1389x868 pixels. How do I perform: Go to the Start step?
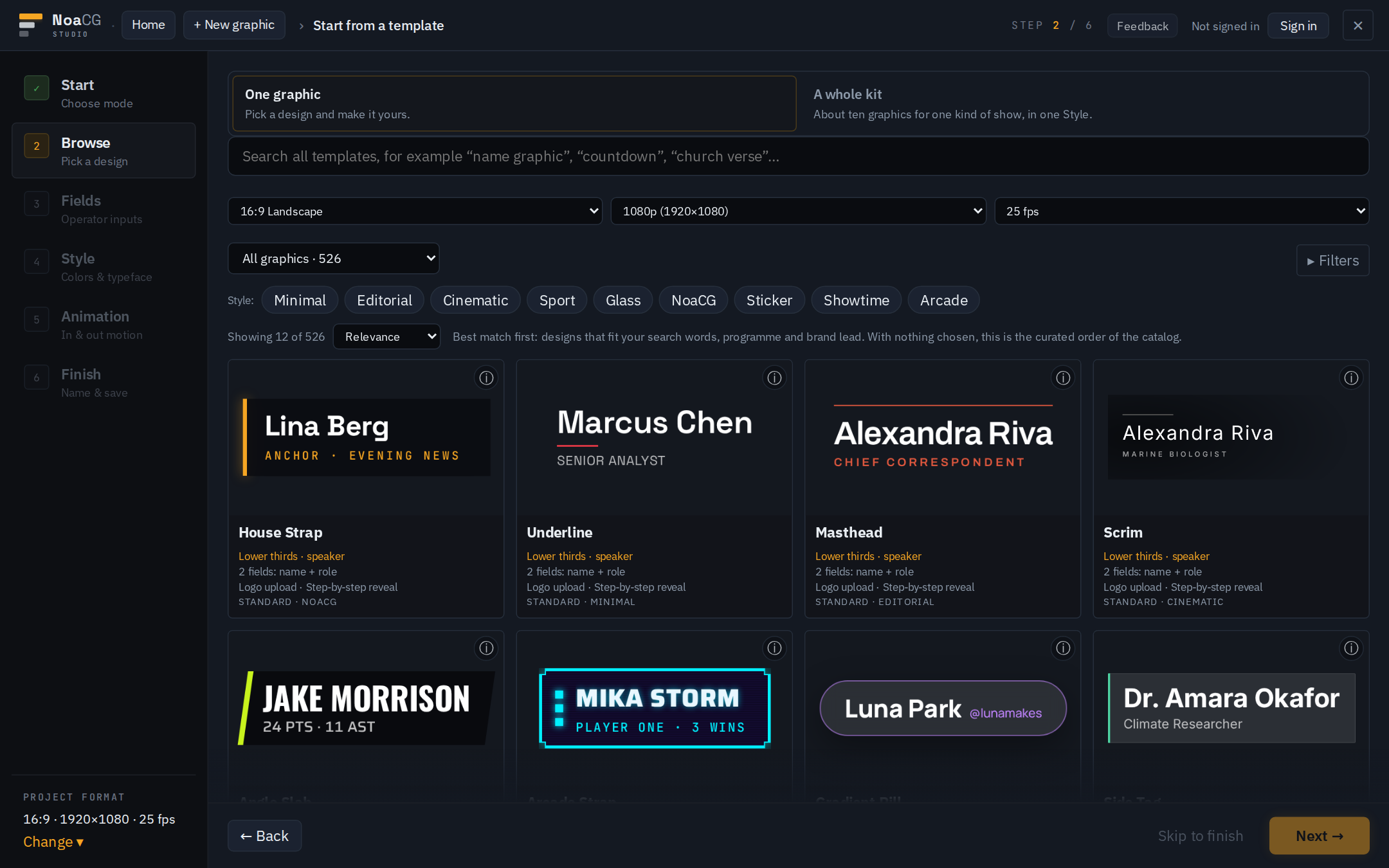[x=104, y=93]
